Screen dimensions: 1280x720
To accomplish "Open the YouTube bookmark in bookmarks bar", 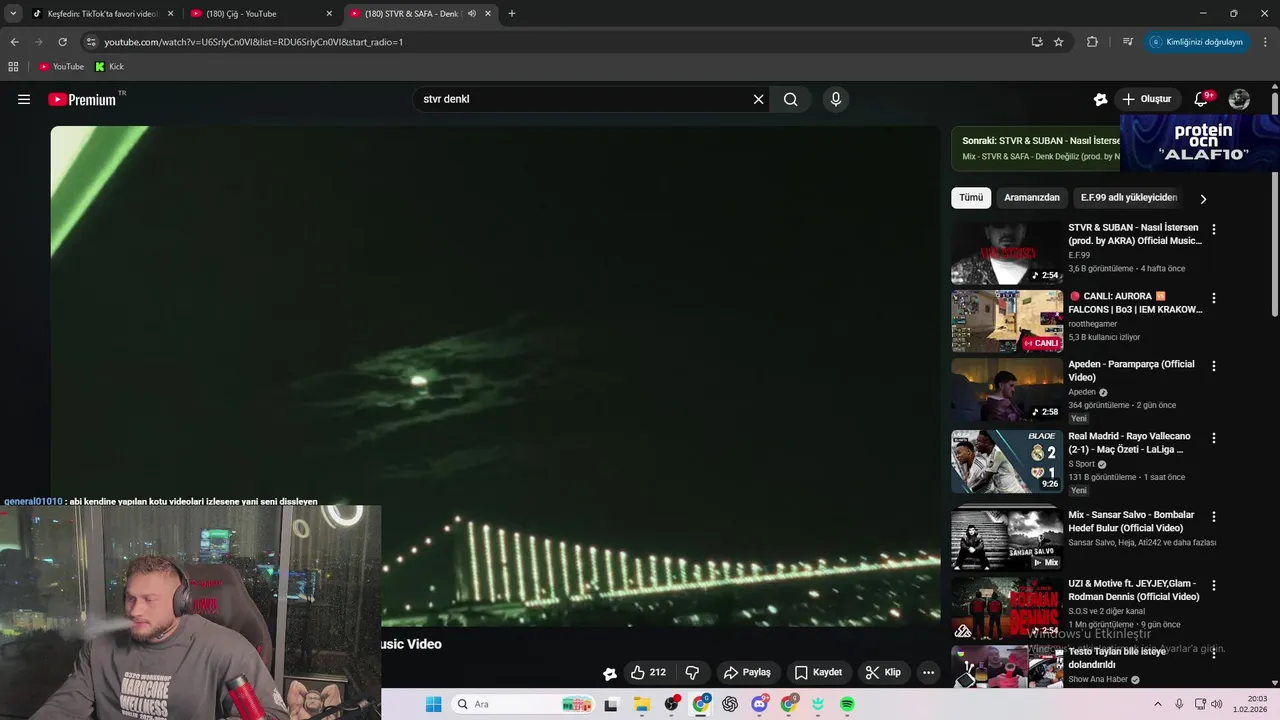I will tap(61, 67).
